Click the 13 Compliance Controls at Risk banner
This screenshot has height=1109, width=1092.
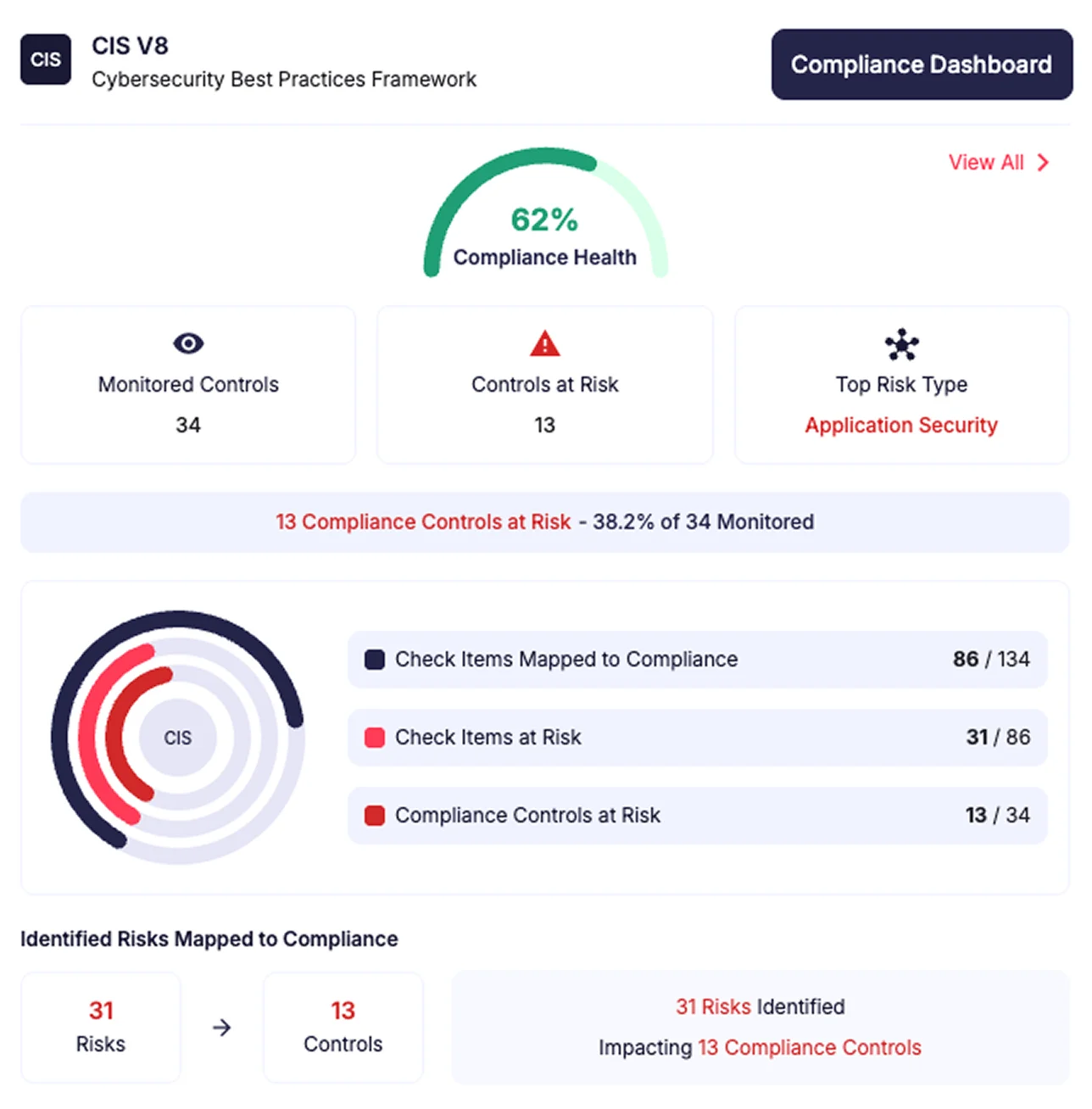(x=545, y=522)
